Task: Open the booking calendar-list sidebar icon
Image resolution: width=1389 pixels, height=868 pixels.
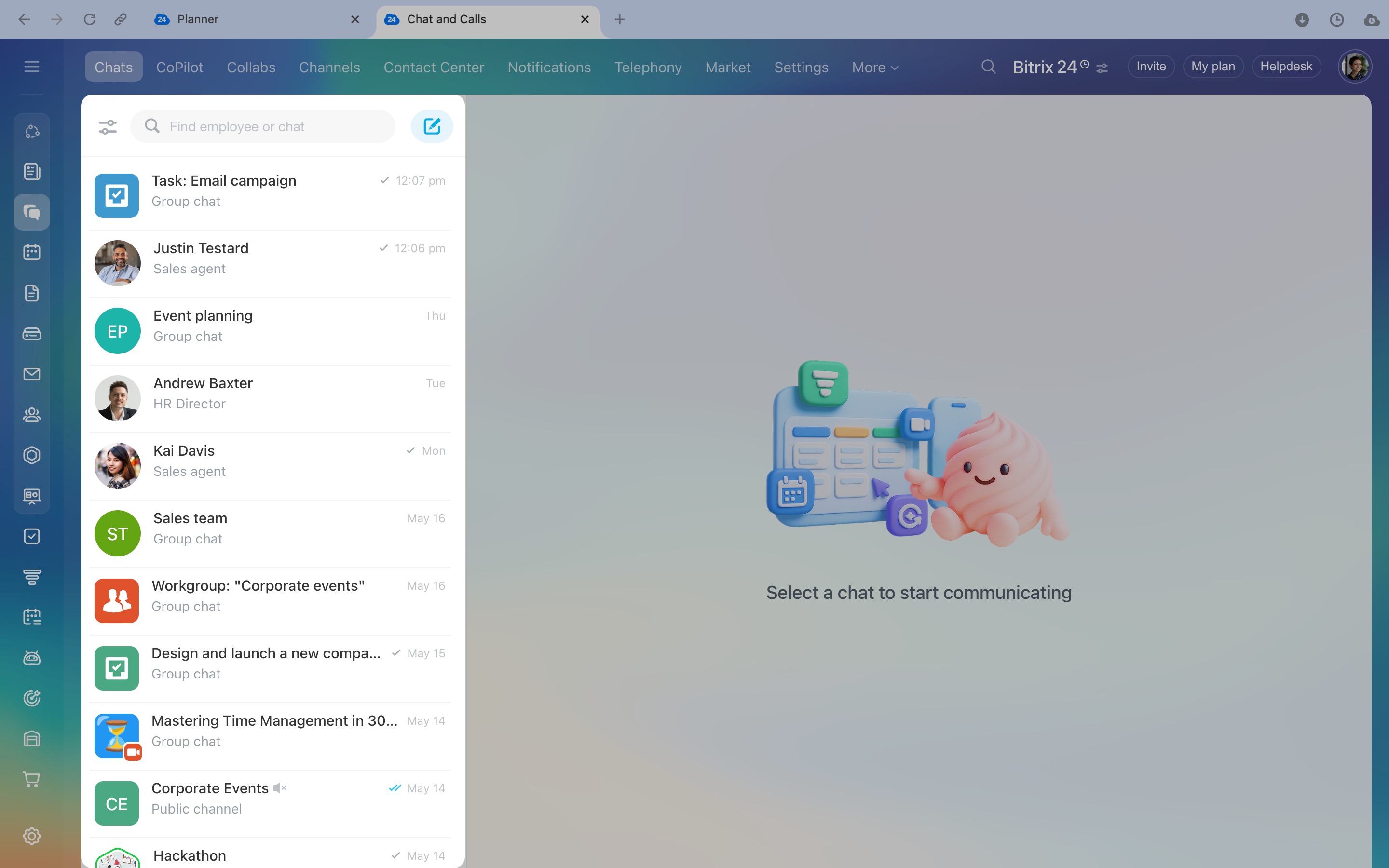Action: pos(31,617)
